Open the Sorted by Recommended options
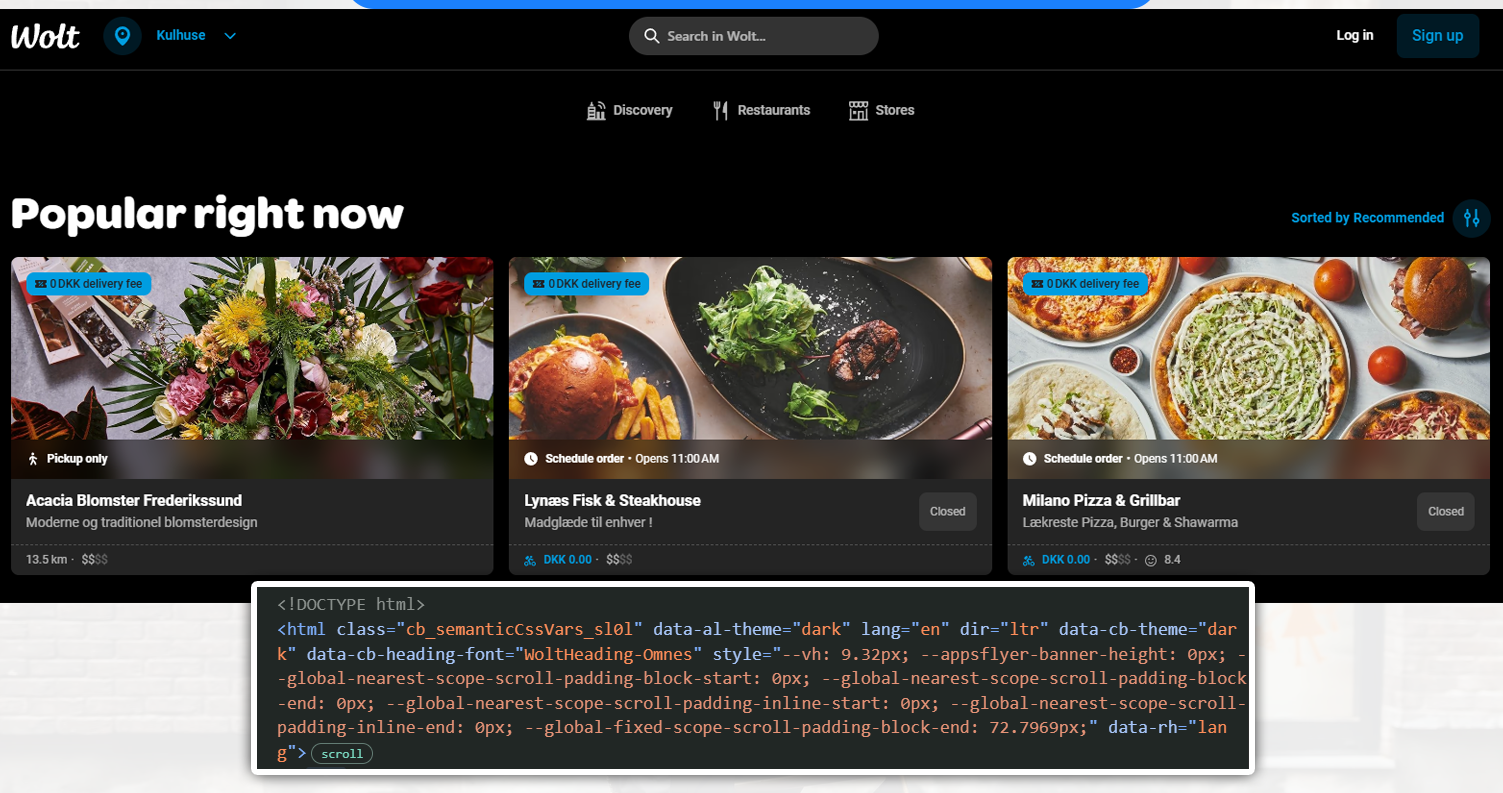Viewport: 1503px width, 793px height. click(x=1367, y=218)
